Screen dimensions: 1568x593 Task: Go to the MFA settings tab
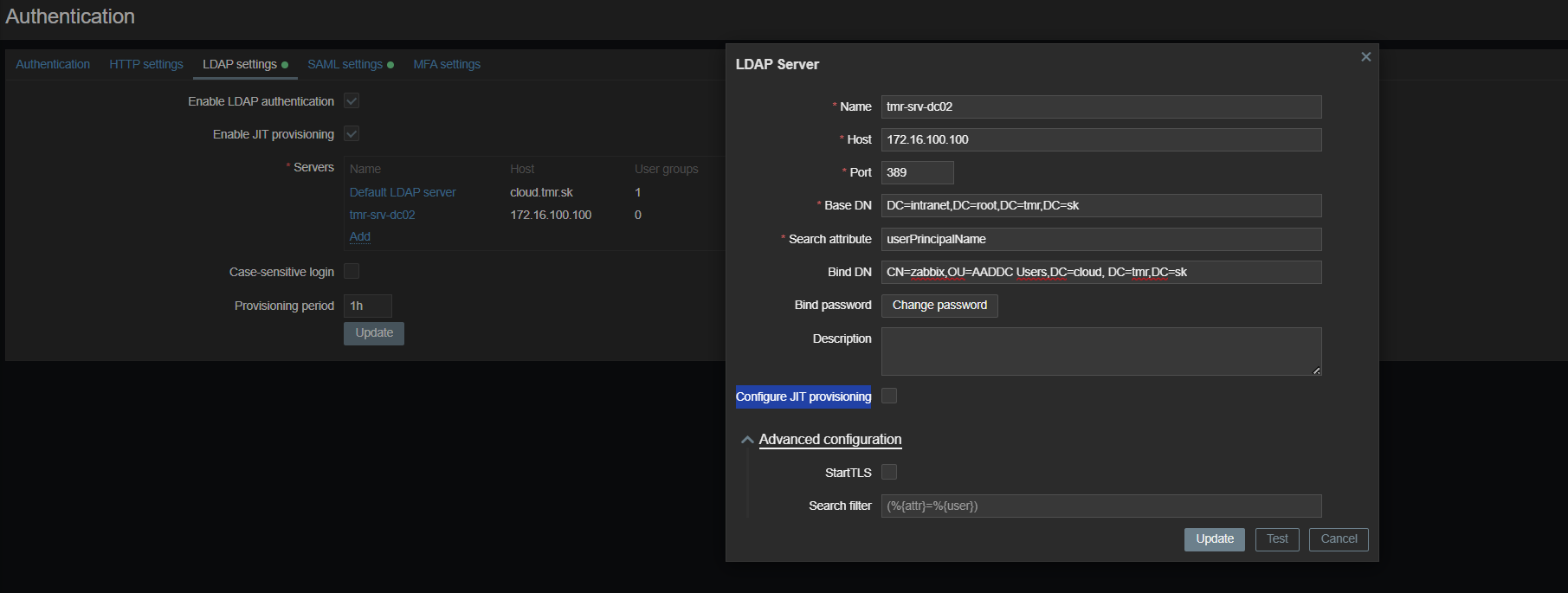click(447, 64)
